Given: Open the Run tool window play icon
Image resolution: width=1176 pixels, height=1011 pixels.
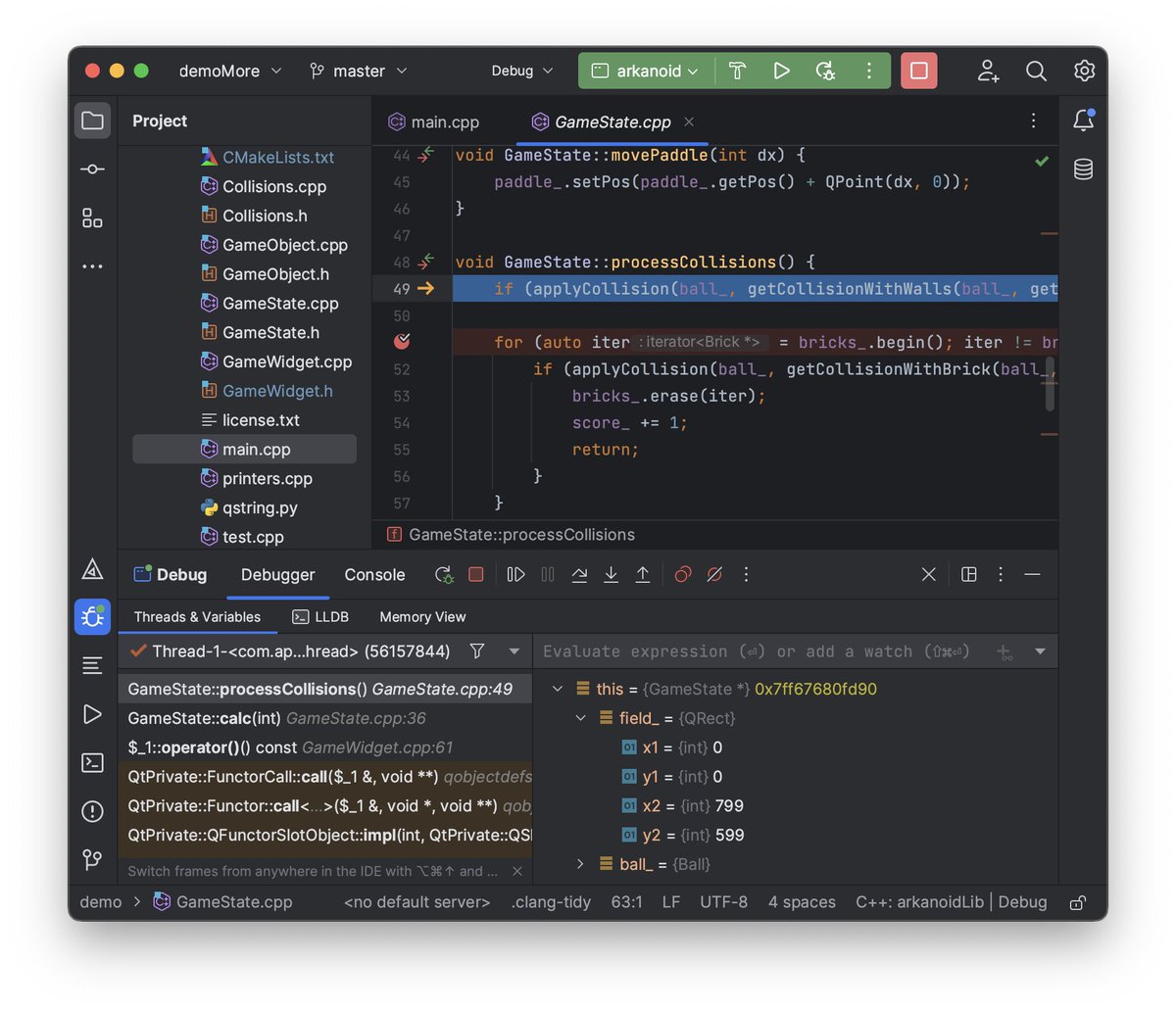Looking at the screenshot, I should [x=92, y=714].
